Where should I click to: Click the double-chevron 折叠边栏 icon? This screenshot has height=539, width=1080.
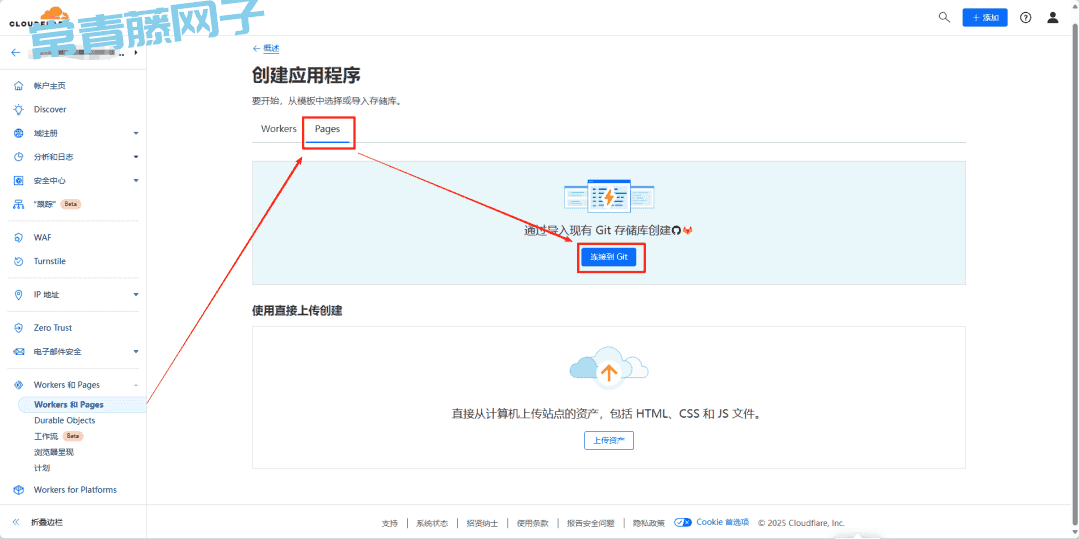tap(16, 522)
